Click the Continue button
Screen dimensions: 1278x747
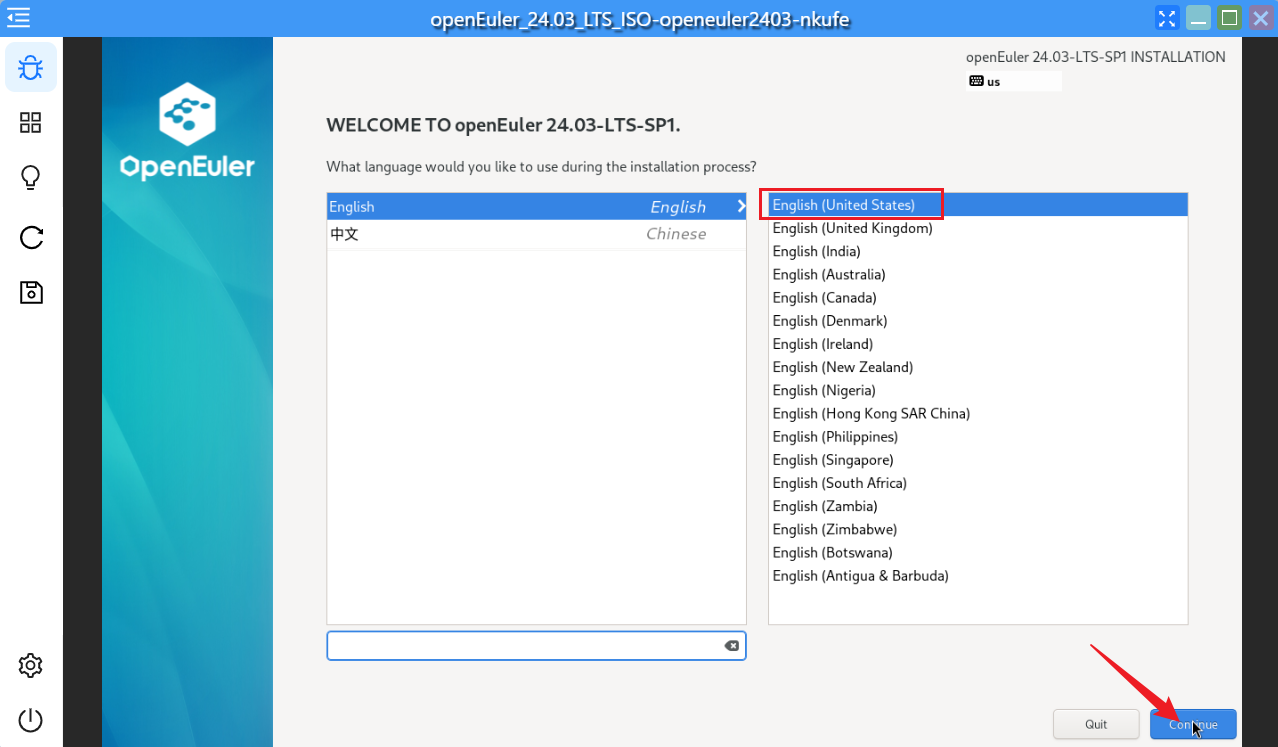coord(1193,724)
